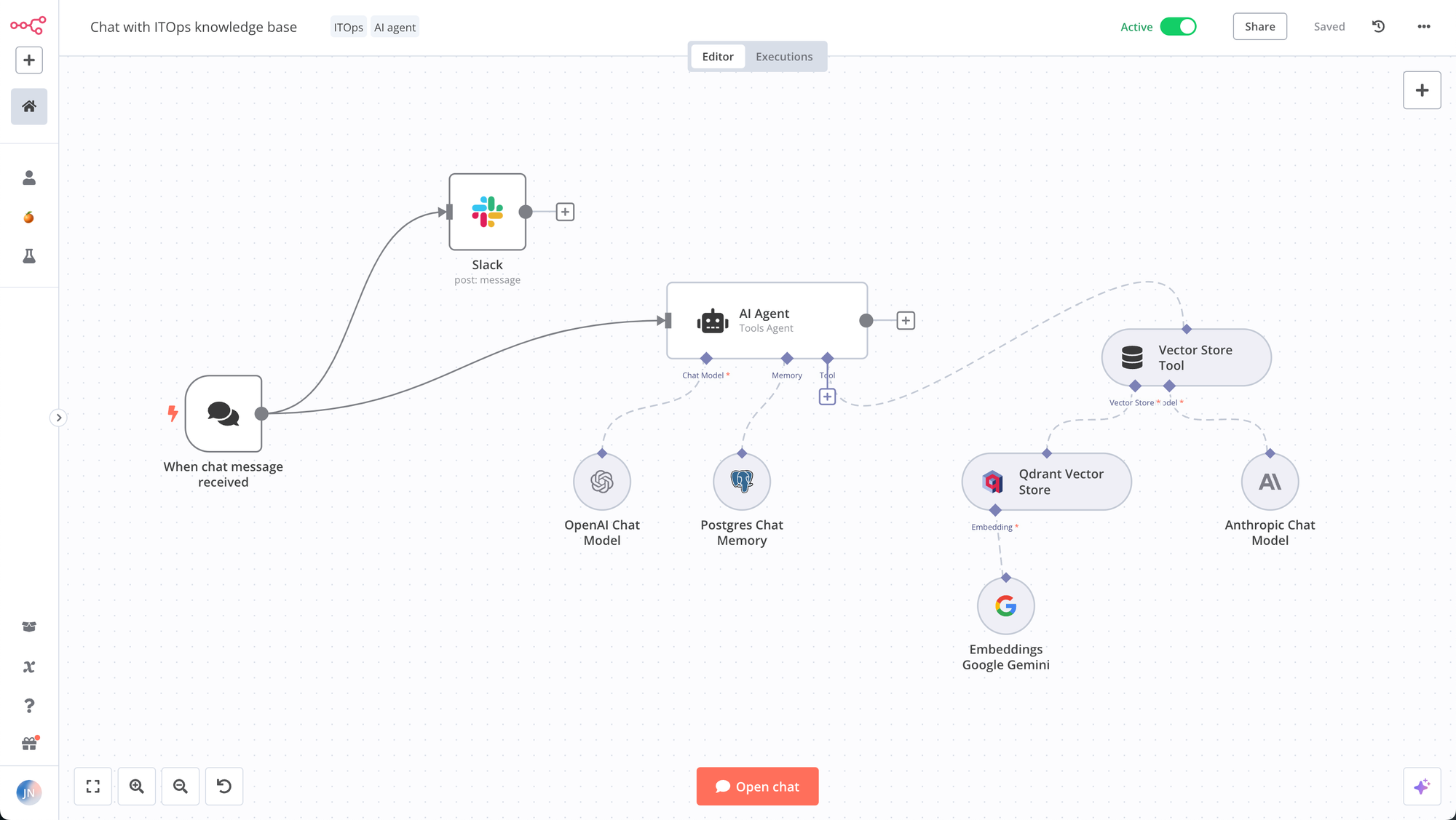This screenshot has width=1456, height=820.
Task: Click the Anthropic Chat Model node
Action: pyautogui.click(x=1270, y=482)
